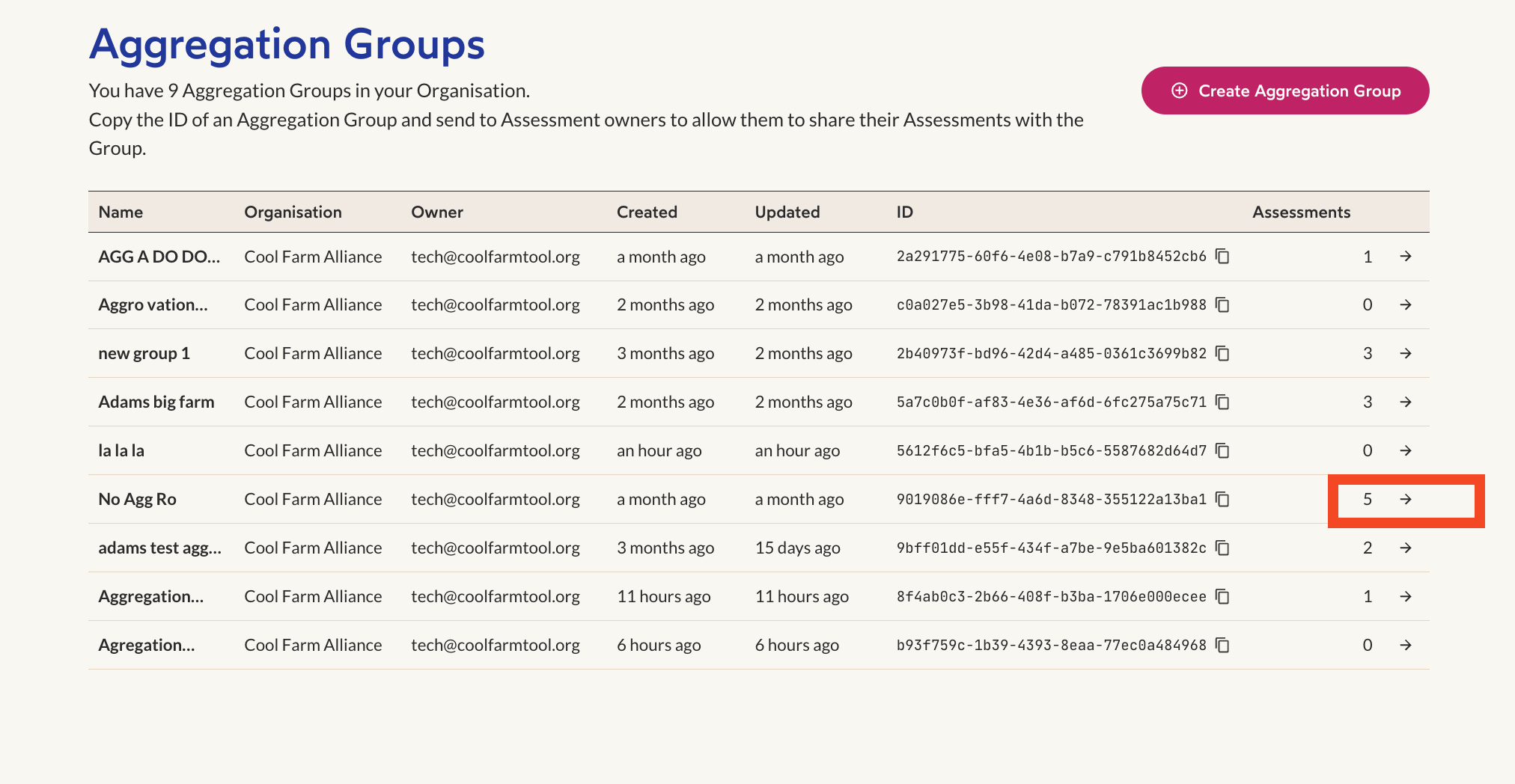Click the Updated column header
The height and width of the screenshot is (784, 1515).
[787, 212]
